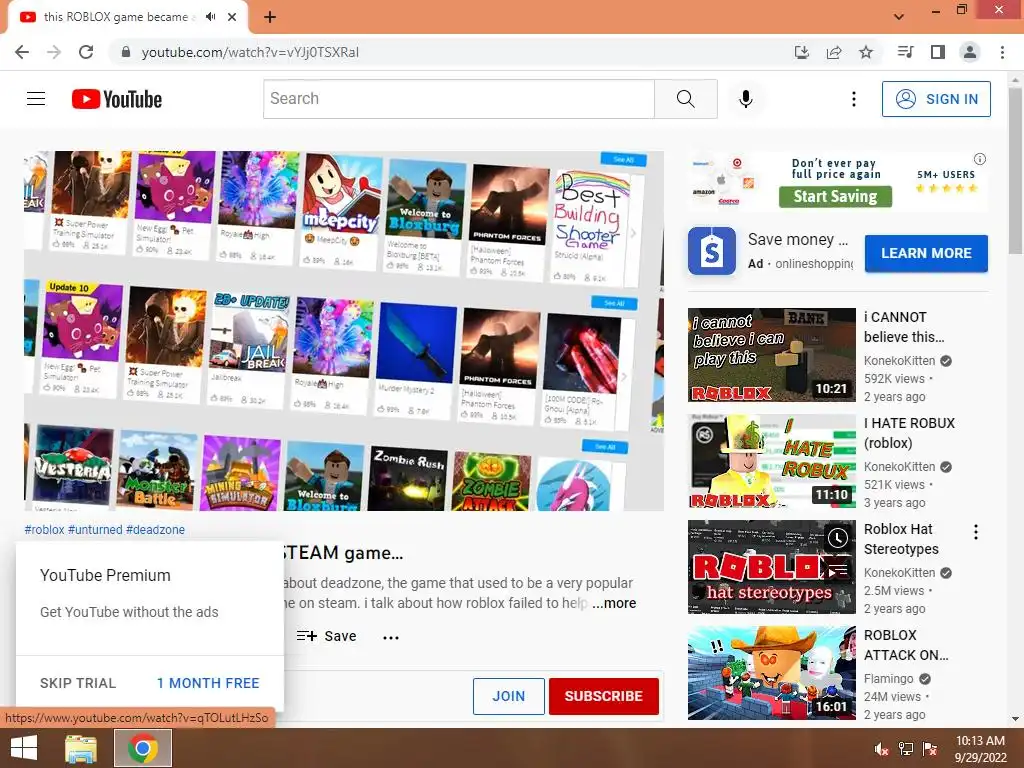The image size is (1024, 768).
Task: Expand description with ...more
Action: pyautogui.click(x=614, y=603)
